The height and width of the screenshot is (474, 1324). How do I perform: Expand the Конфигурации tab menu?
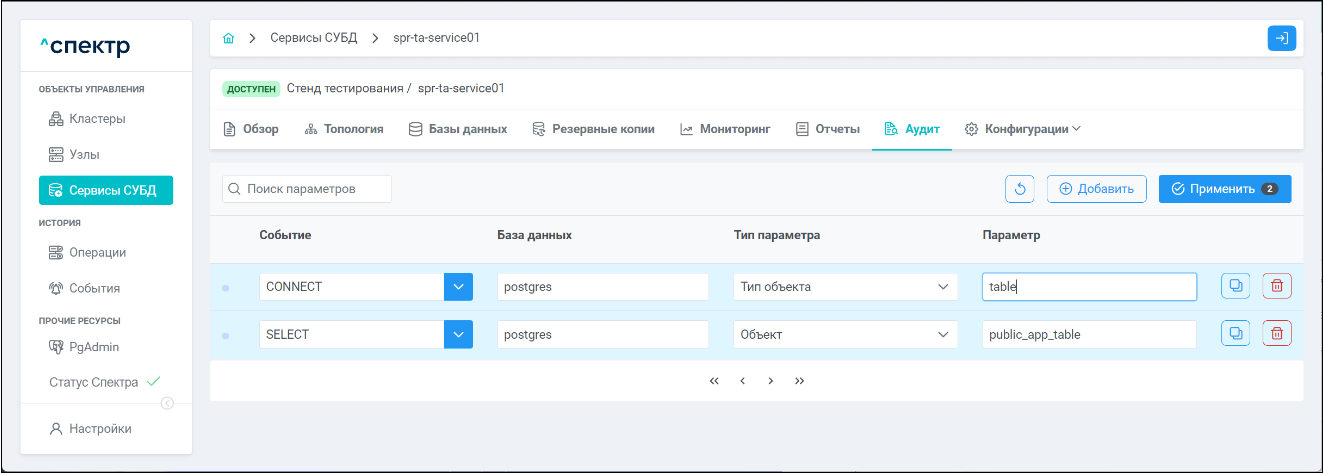1023,129
